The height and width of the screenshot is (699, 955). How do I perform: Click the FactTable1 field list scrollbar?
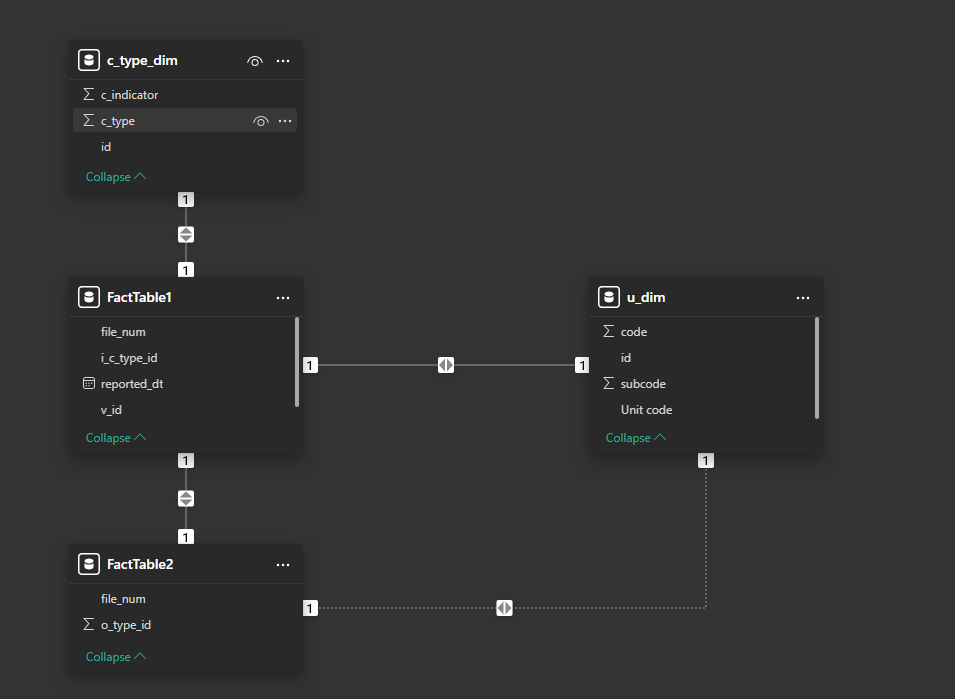297,362
